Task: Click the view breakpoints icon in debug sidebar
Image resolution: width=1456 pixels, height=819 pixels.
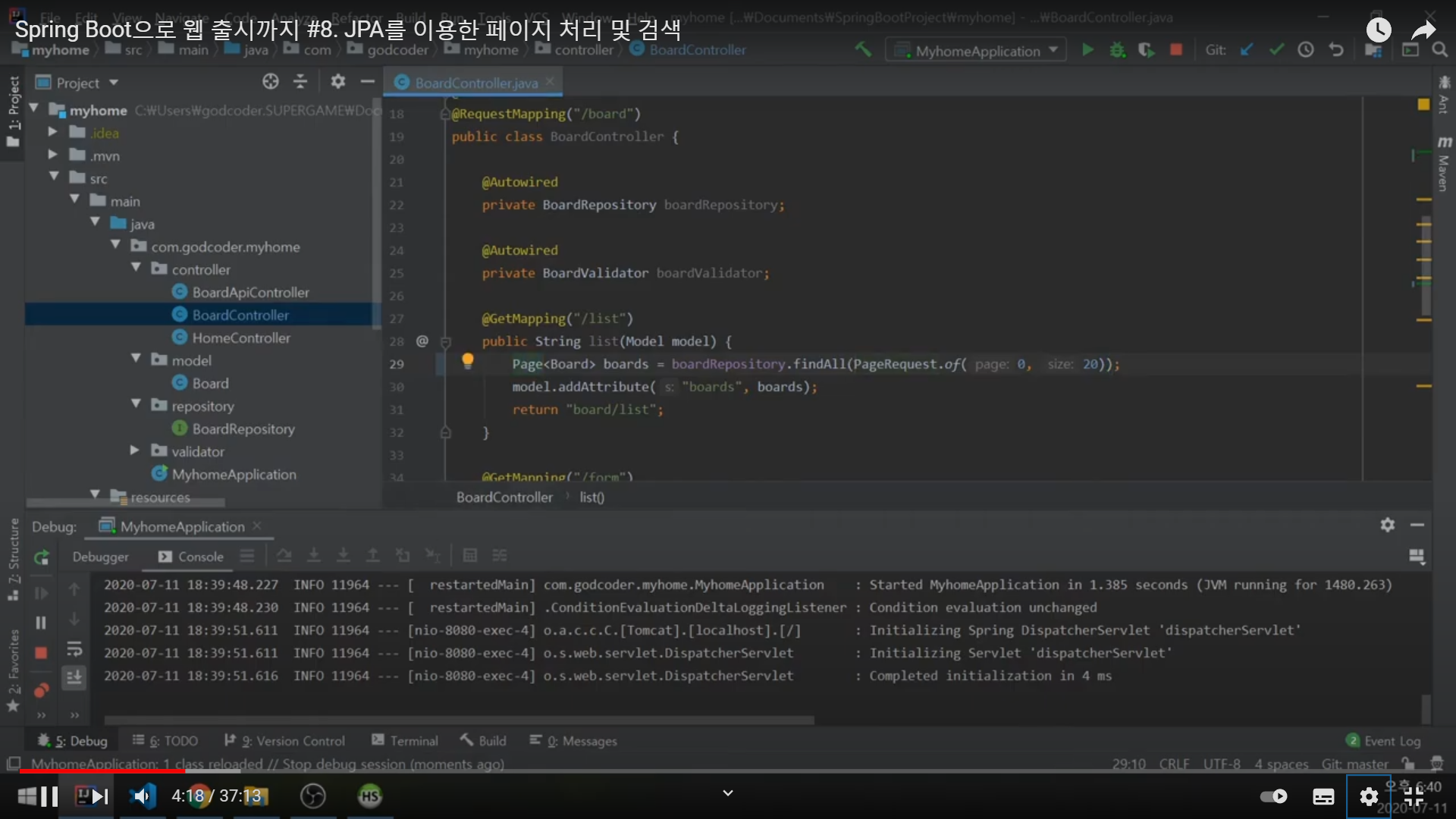Action: pos(42,690)
